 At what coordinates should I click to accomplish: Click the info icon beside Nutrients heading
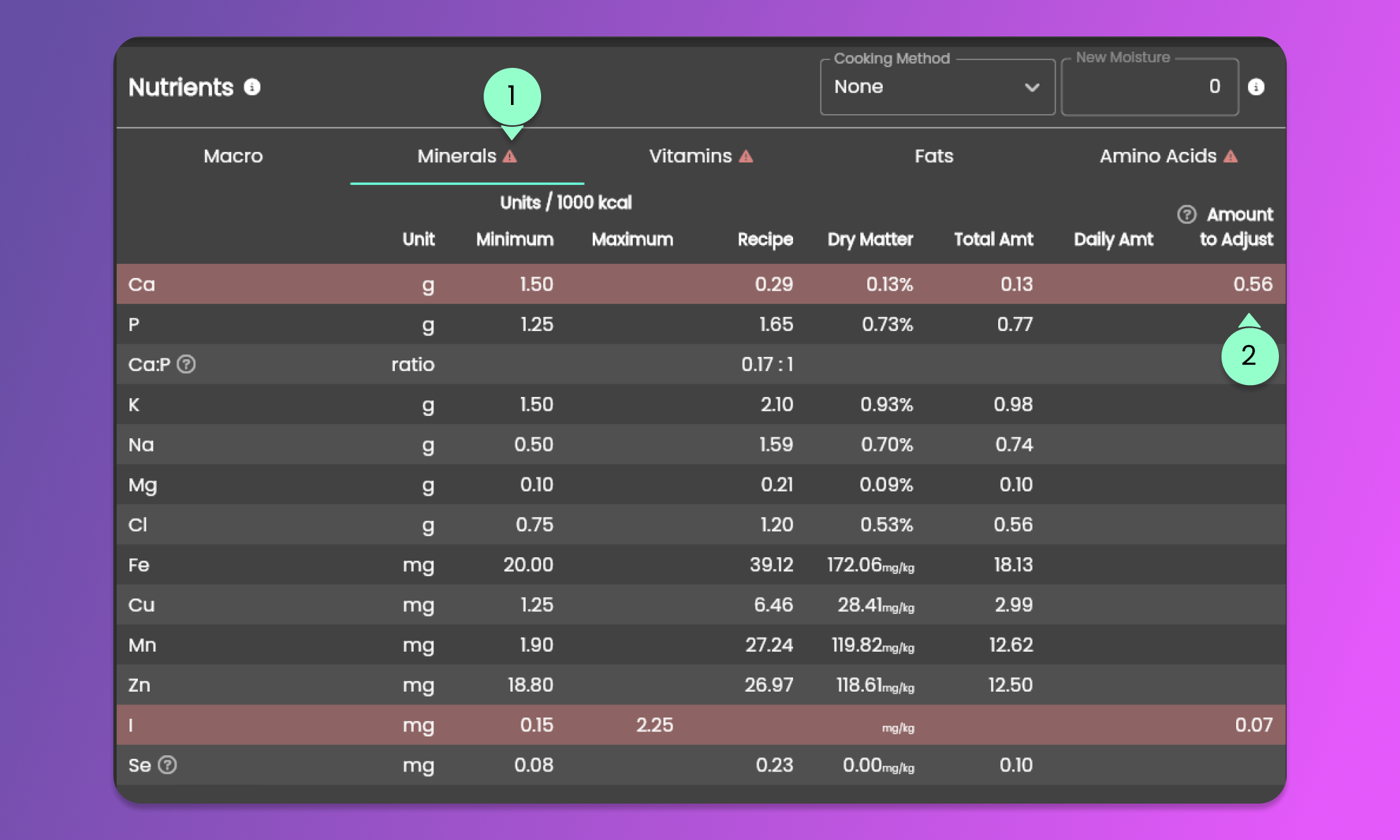(x=252, y=87)
